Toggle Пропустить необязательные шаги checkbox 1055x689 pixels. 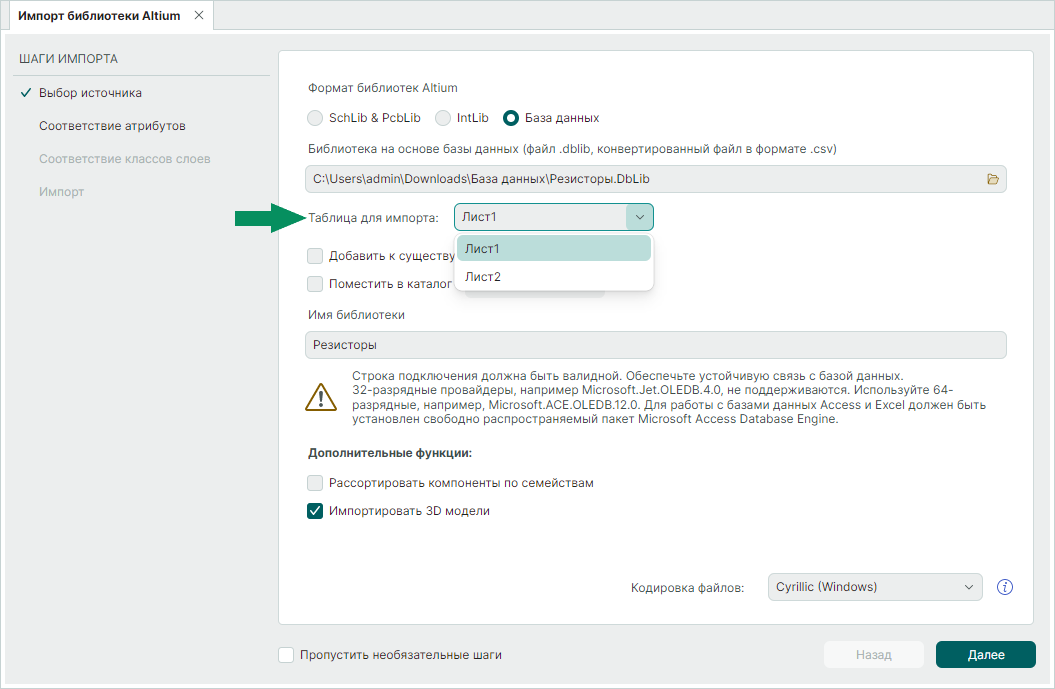pyautogui.click(x=286, y=655)
